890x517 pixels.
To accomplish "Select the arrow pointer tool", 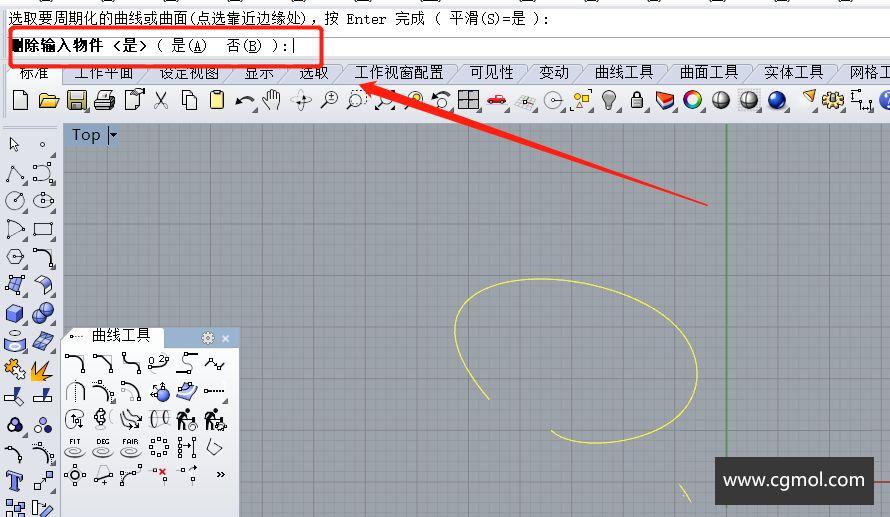I will coord(15,145).
